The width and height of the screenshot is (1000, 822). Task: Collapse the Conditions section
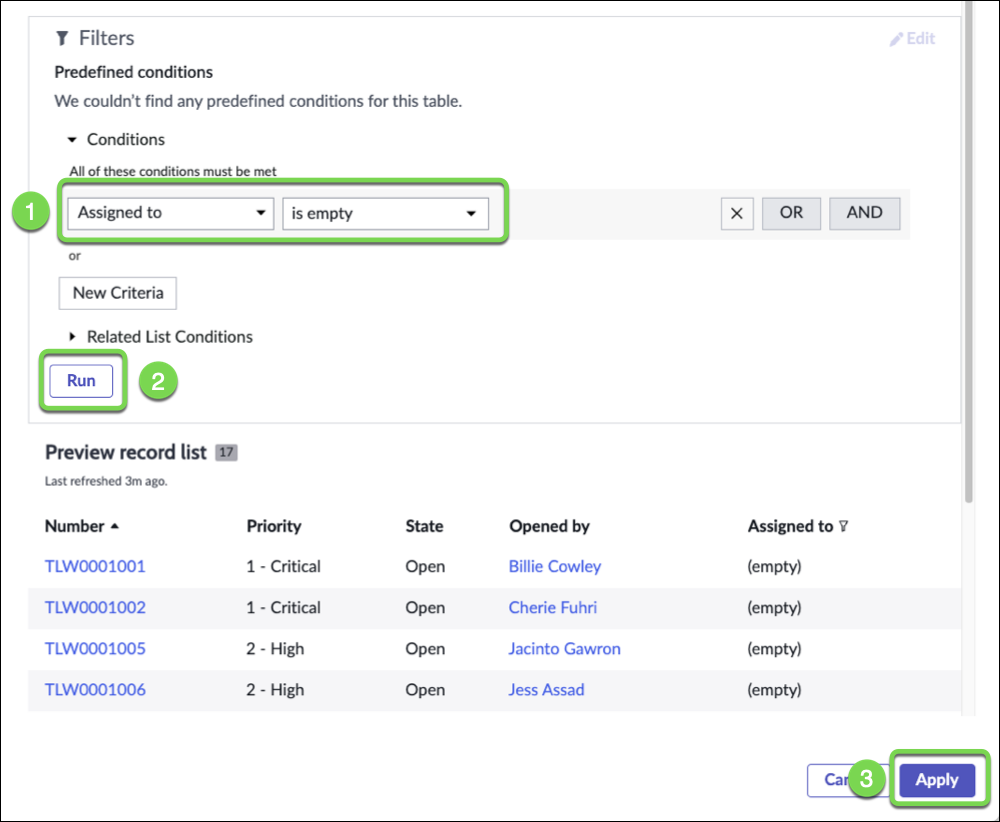pos(72,140)
